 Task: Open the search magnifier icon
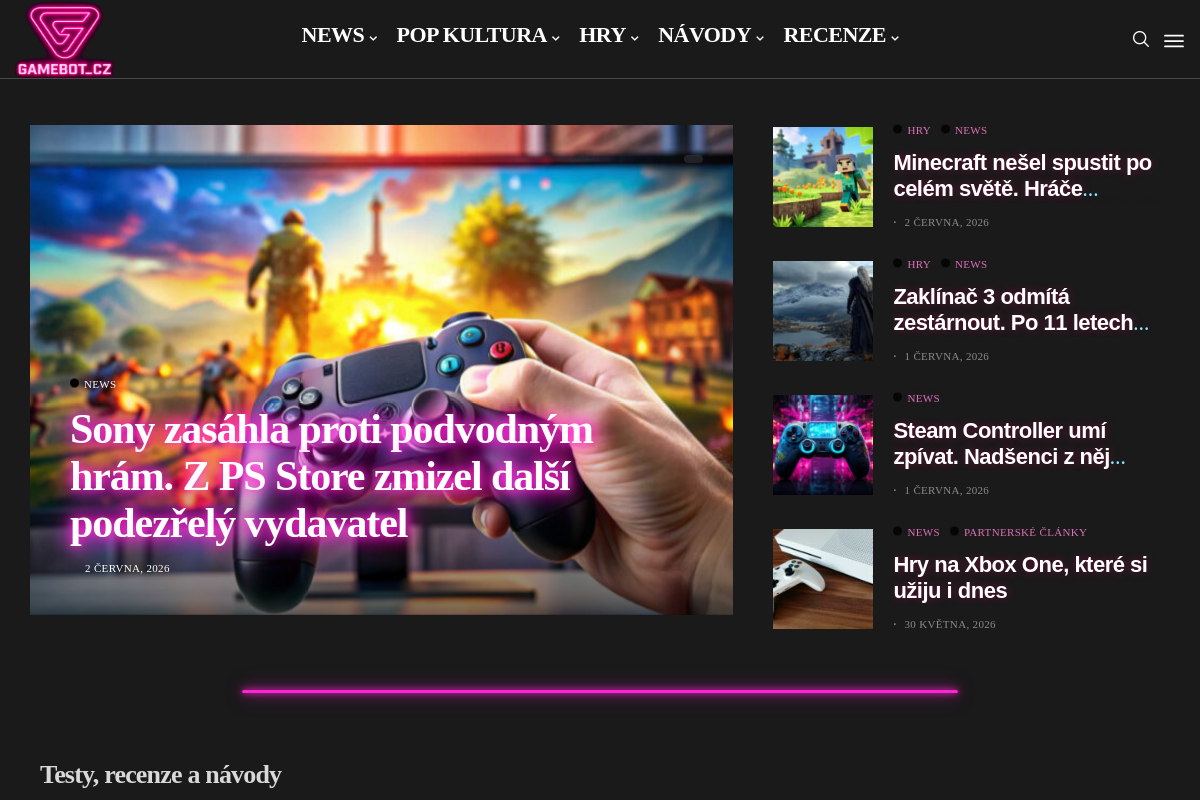click(x=1140, y=39)
